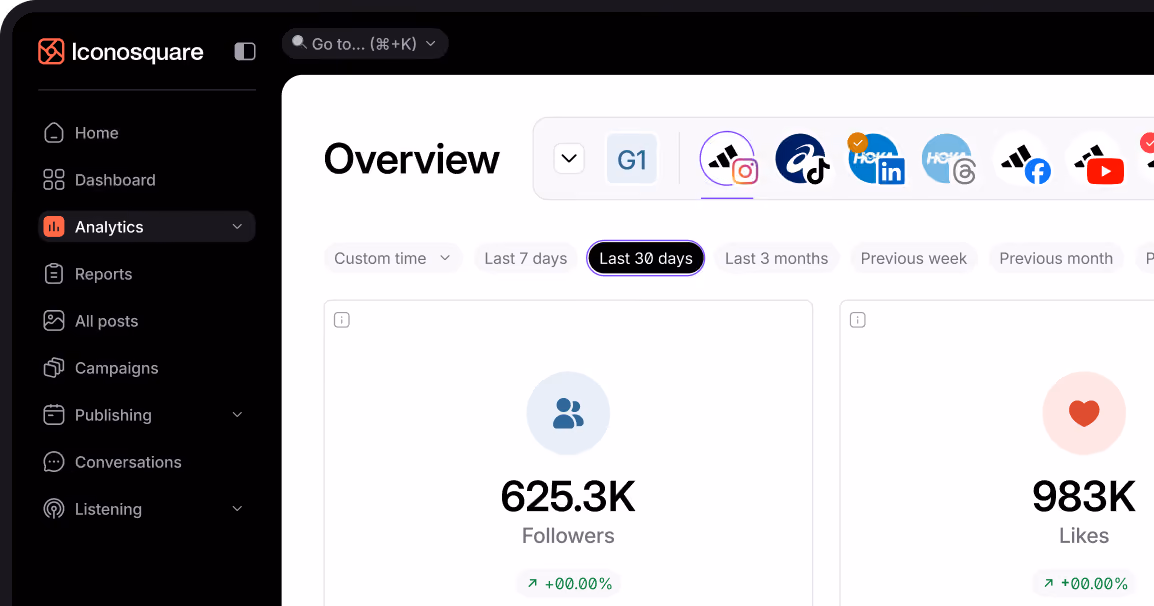Open the Dashboard grid icon
The image size is (1154, 606).
click(x=54, y=180)
